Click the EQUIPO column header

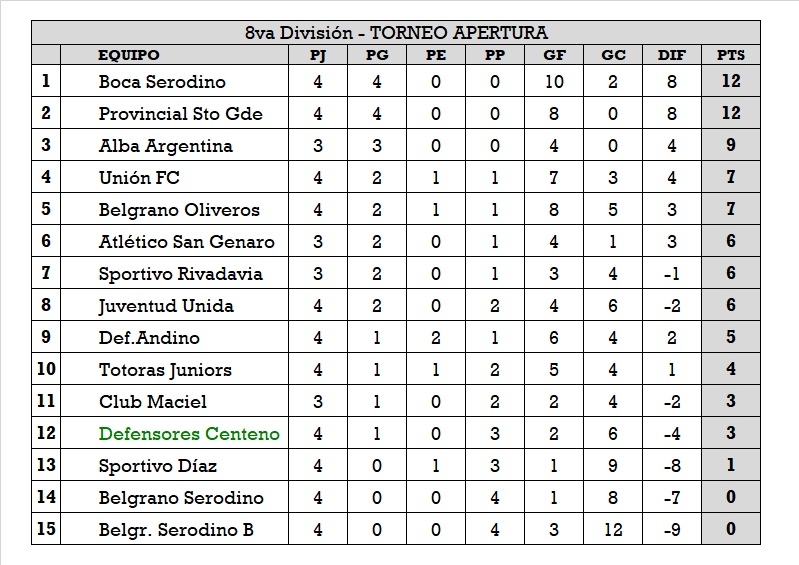[129, 55]
